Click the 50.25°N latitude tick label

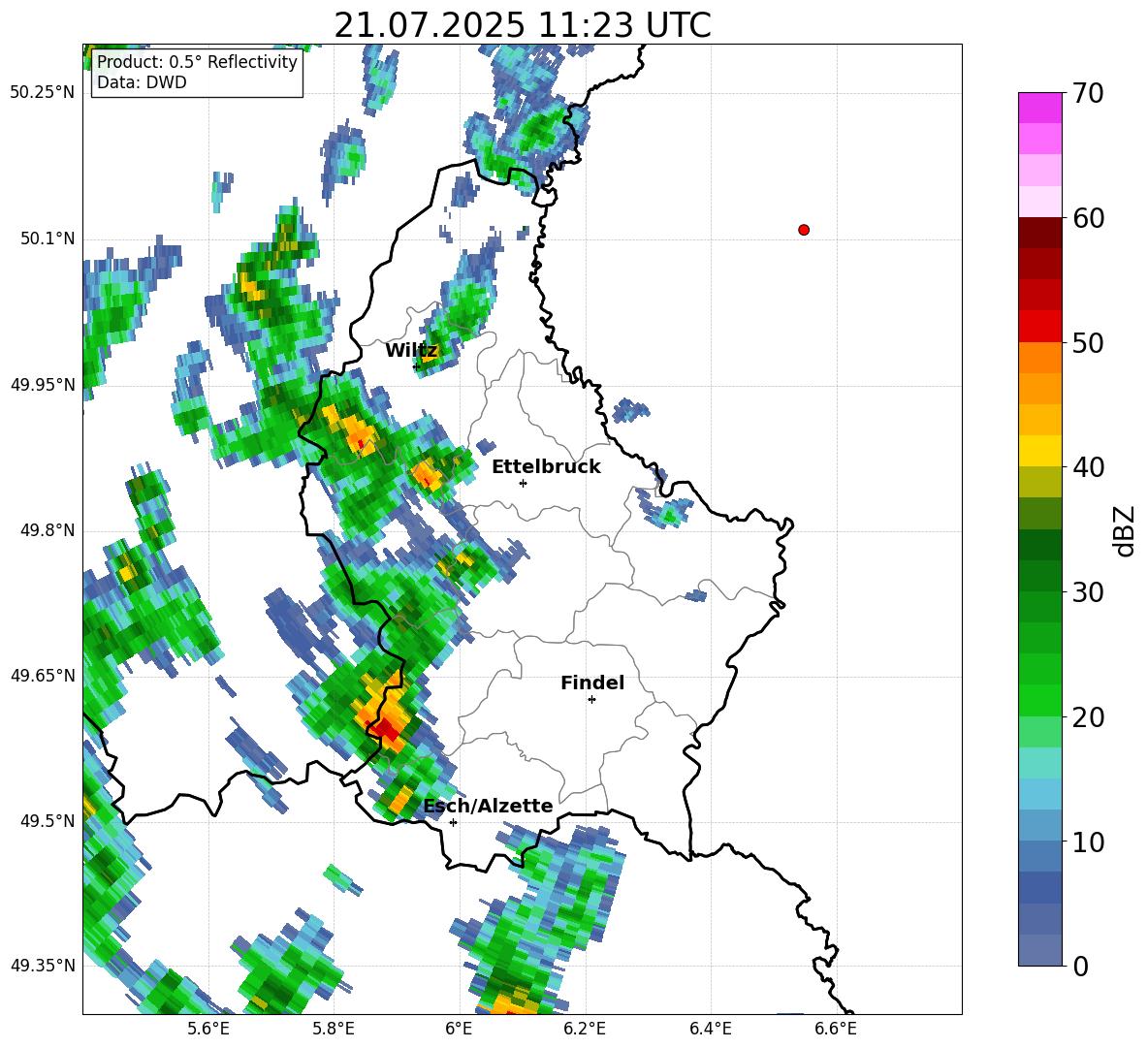tap(43, 93)
